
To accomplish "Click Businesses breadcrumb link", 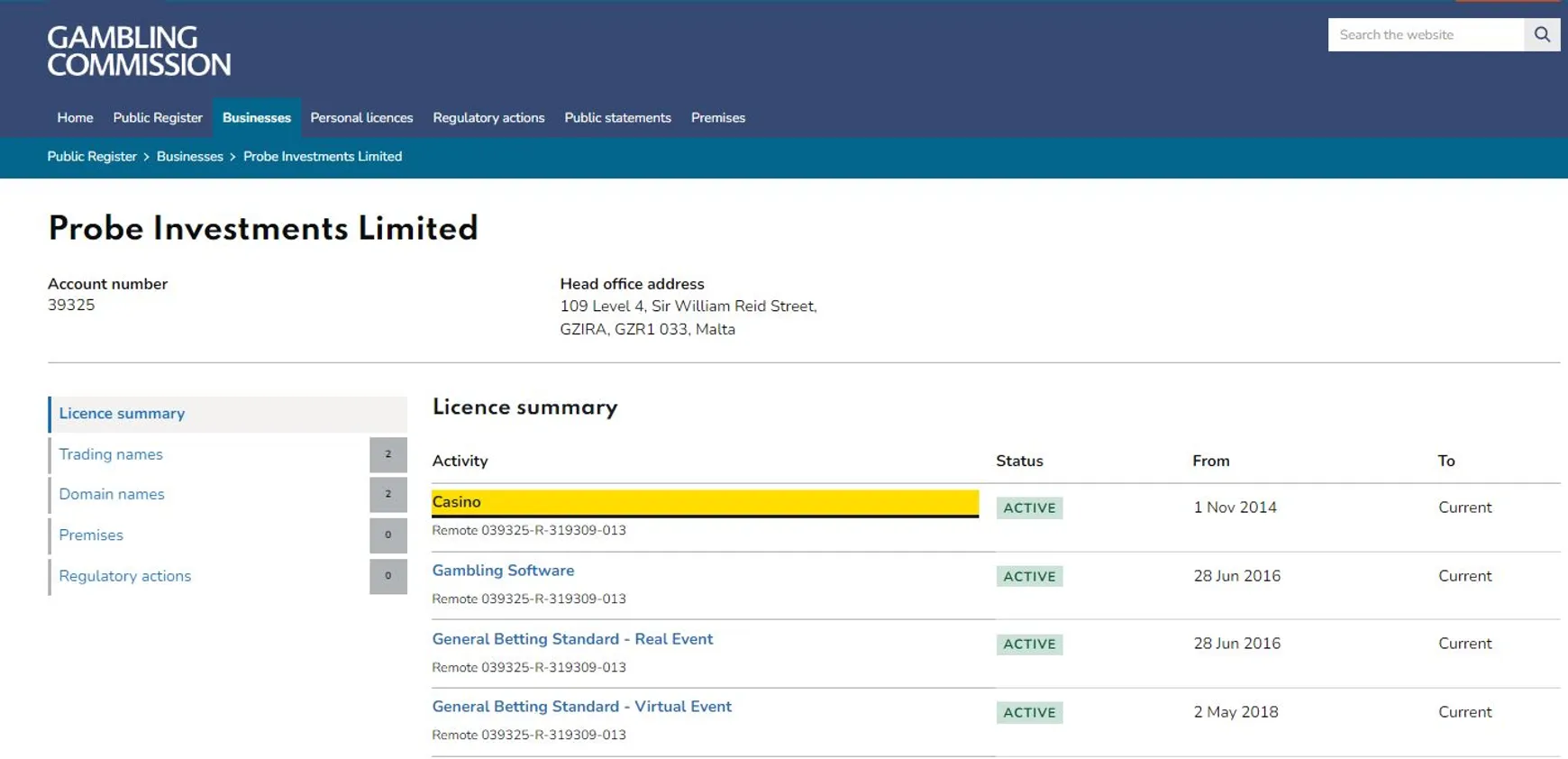I will 190,157.
